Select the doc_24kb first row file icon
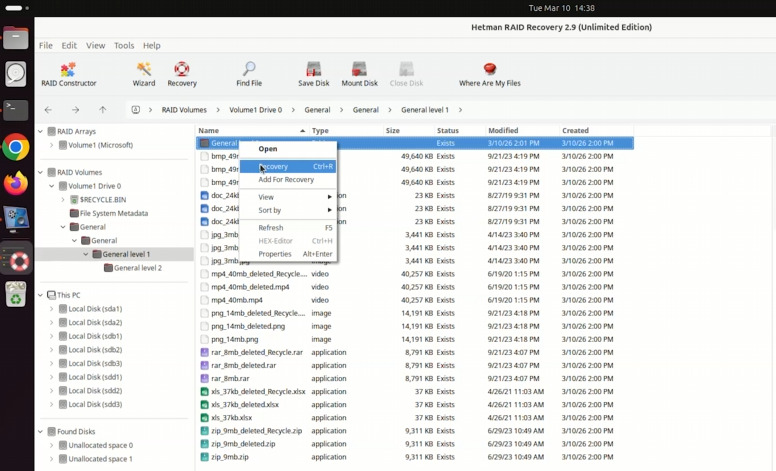The height and width of the screenshot is (471, 776). click(x=204, y=195)
